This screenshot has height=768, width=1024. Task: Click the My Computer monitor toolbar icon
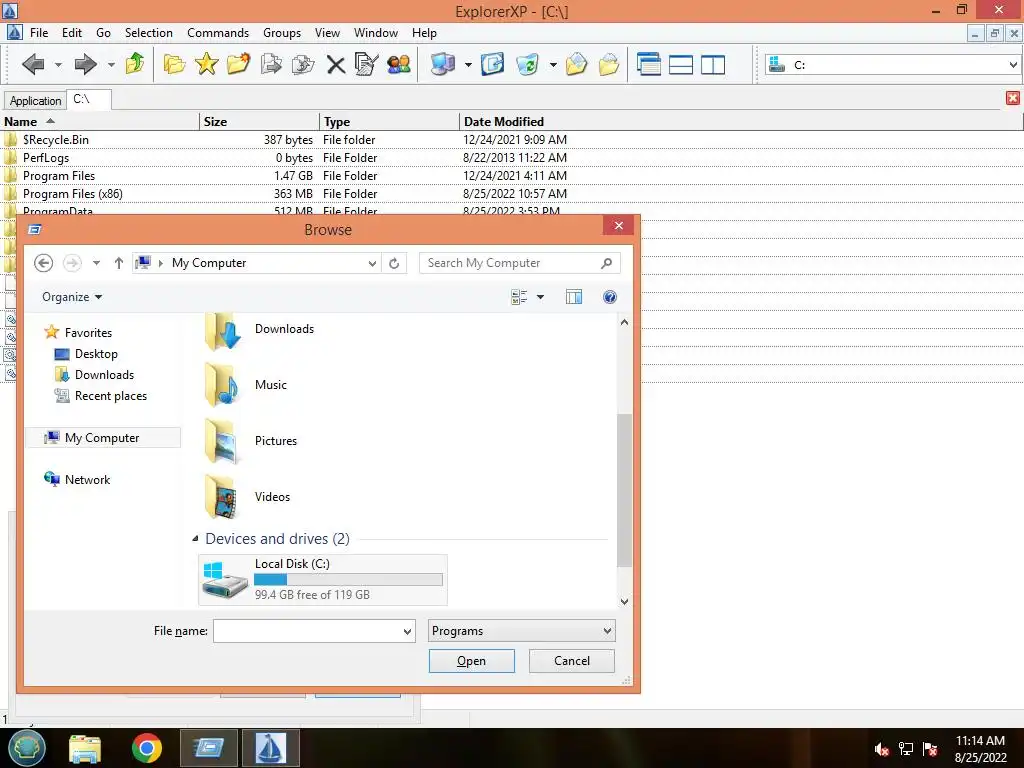[443, 64]
